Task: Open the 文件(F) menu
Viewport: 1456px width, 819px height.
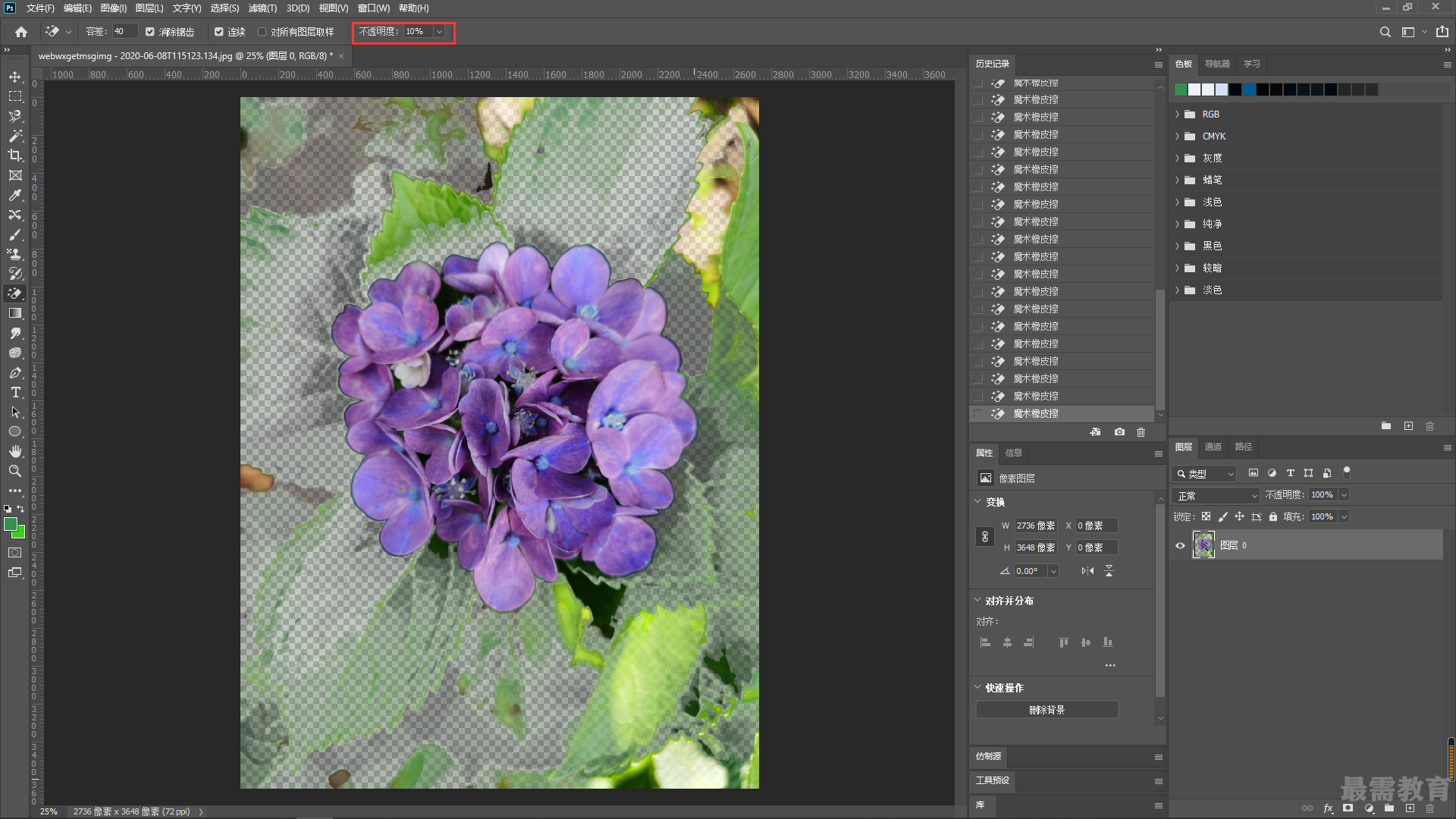Action: (40, 8)
